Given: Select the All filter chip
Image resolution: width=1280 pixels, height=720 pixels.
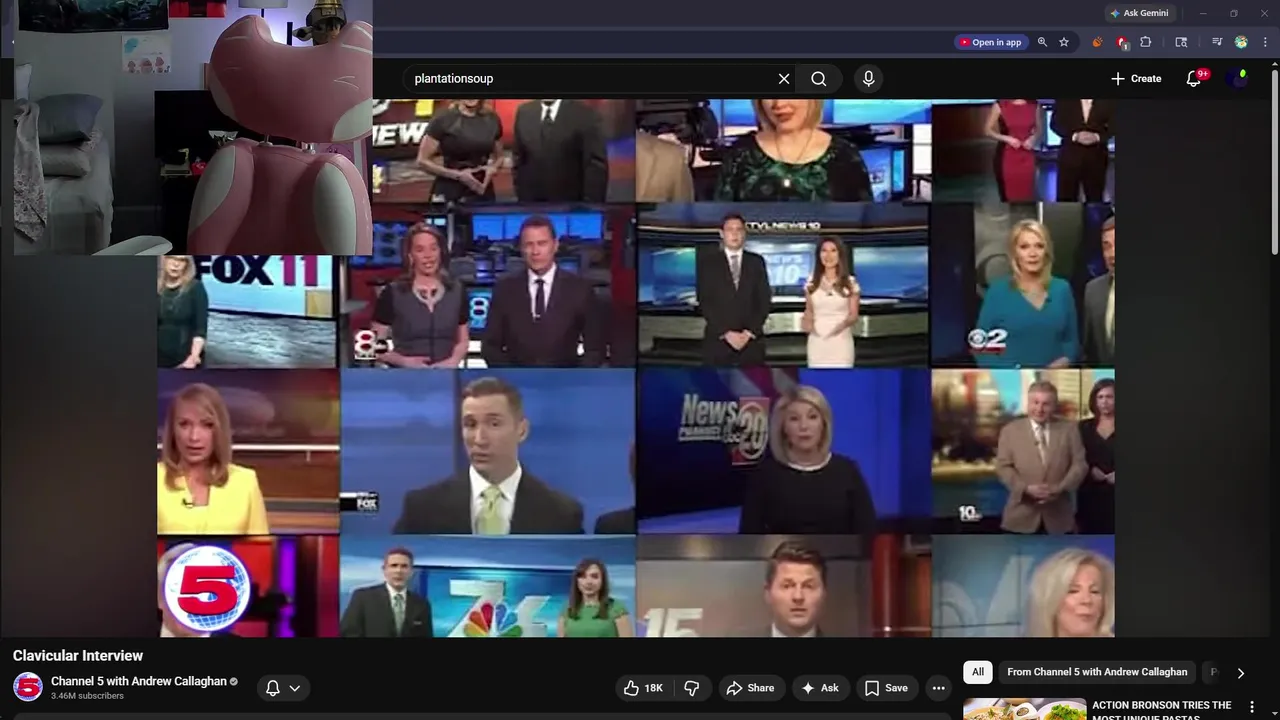Looking at the screenshot, I should [x=978, y=672].
